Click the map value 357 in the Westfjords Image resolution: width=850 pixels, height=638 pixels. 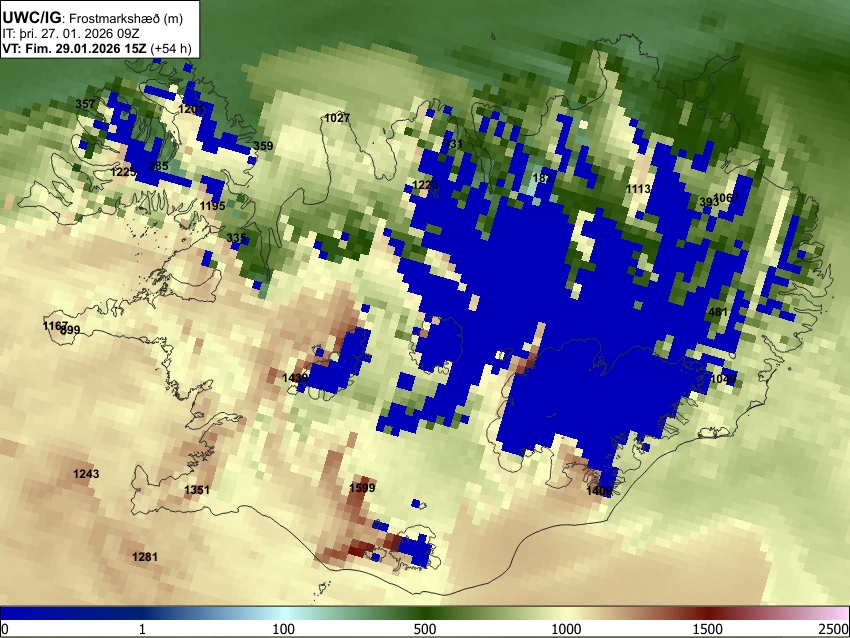(x=85, y=104)
